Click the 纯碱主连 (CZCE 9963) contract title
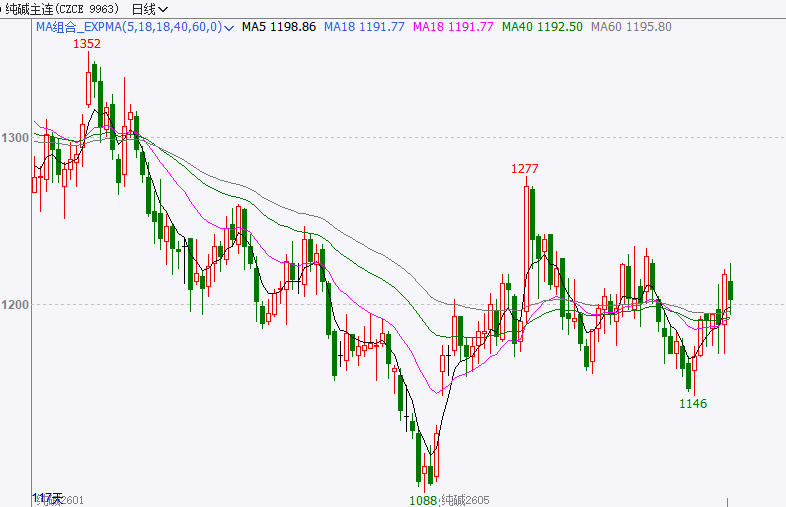 pyautogui.click(x=62, y=8)
